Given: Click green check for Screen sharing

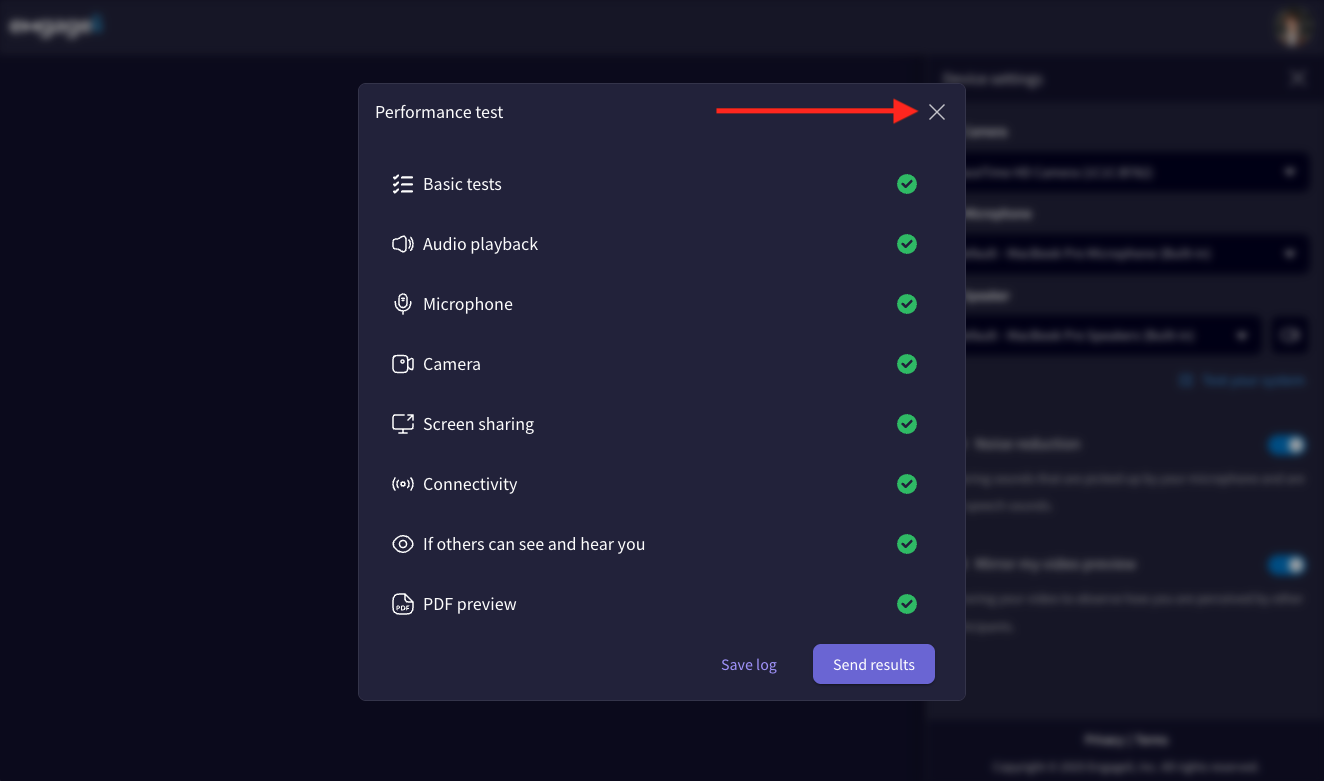Looking at the screenshot, I should (907, 424).
